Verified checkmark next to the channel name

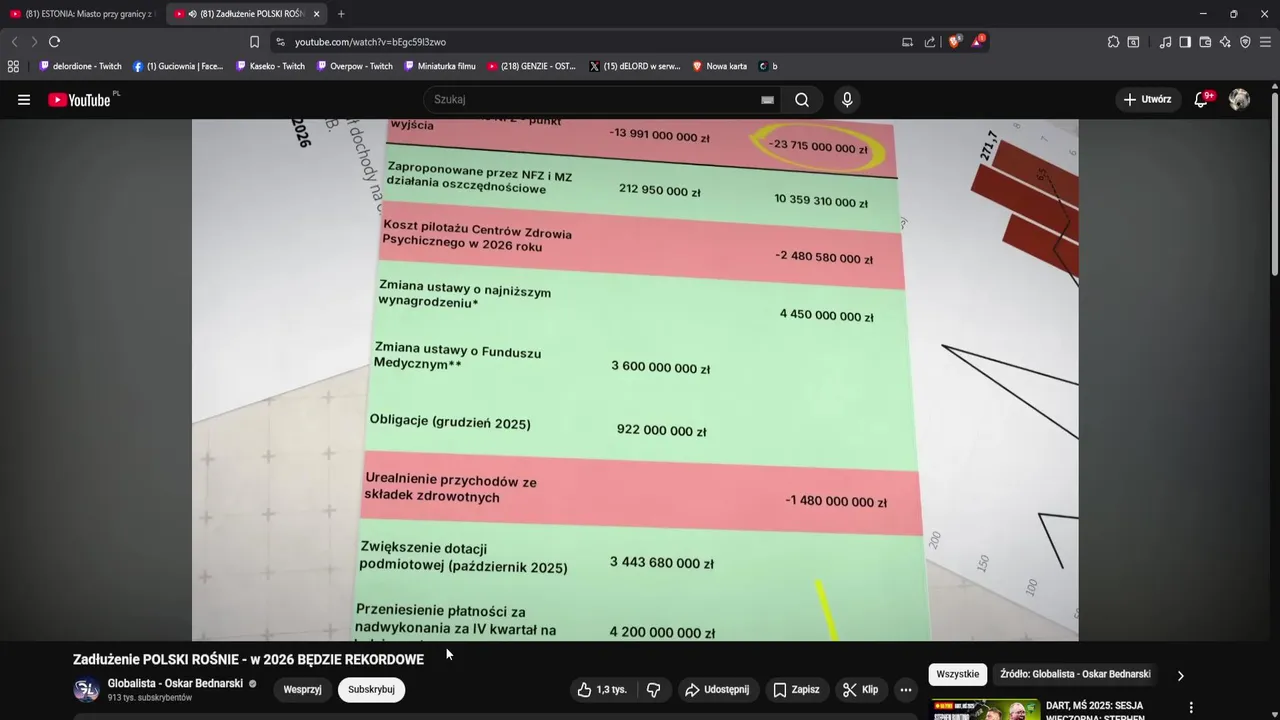252,684
